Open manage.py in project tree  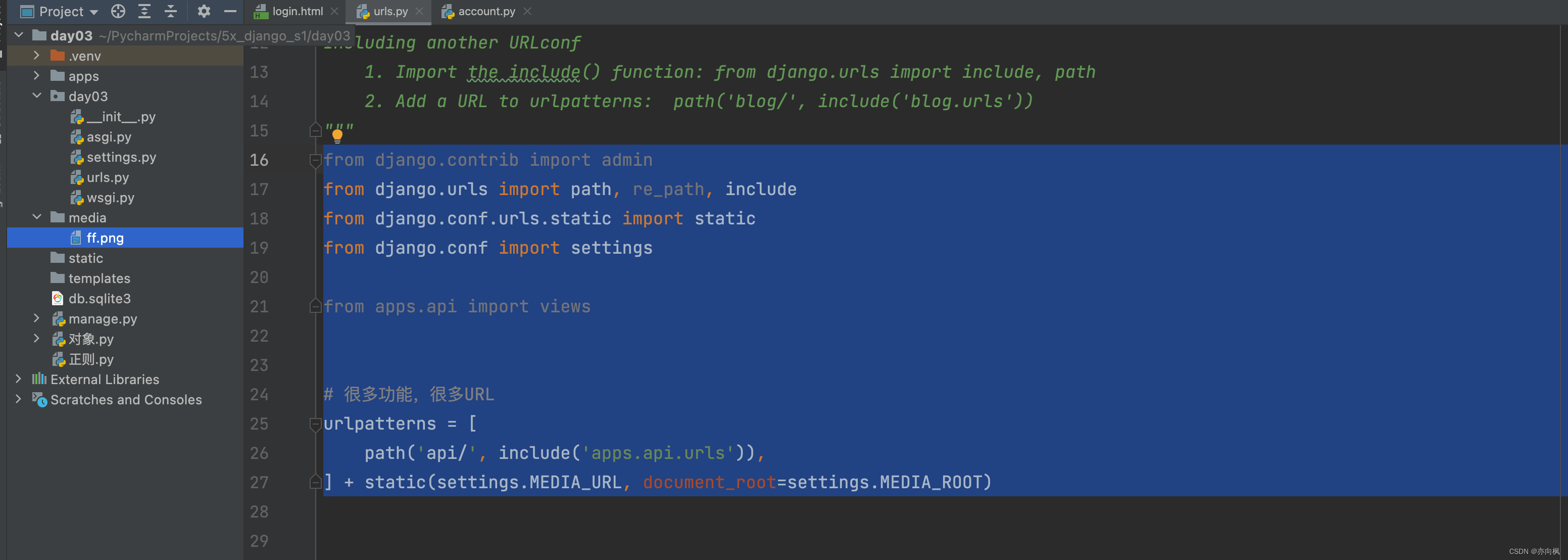pos(100,318)
